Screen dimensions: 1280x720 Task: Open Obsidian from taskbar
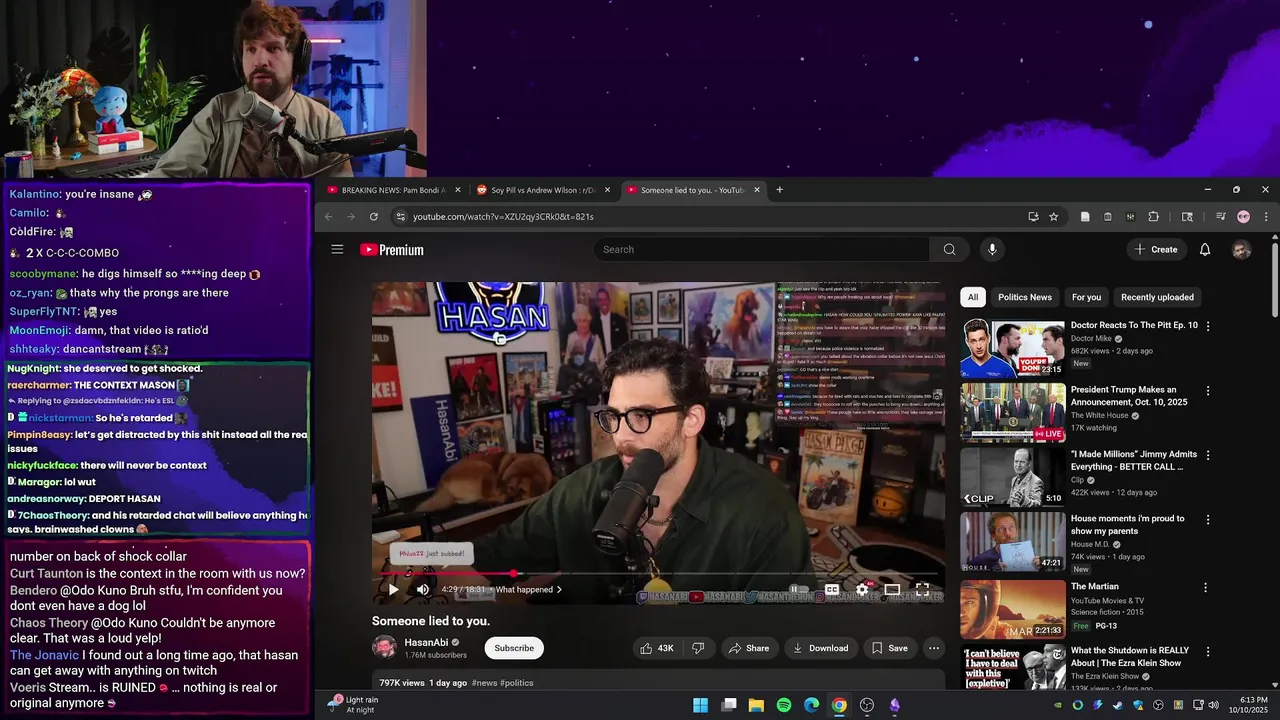[x=895, y=705]
